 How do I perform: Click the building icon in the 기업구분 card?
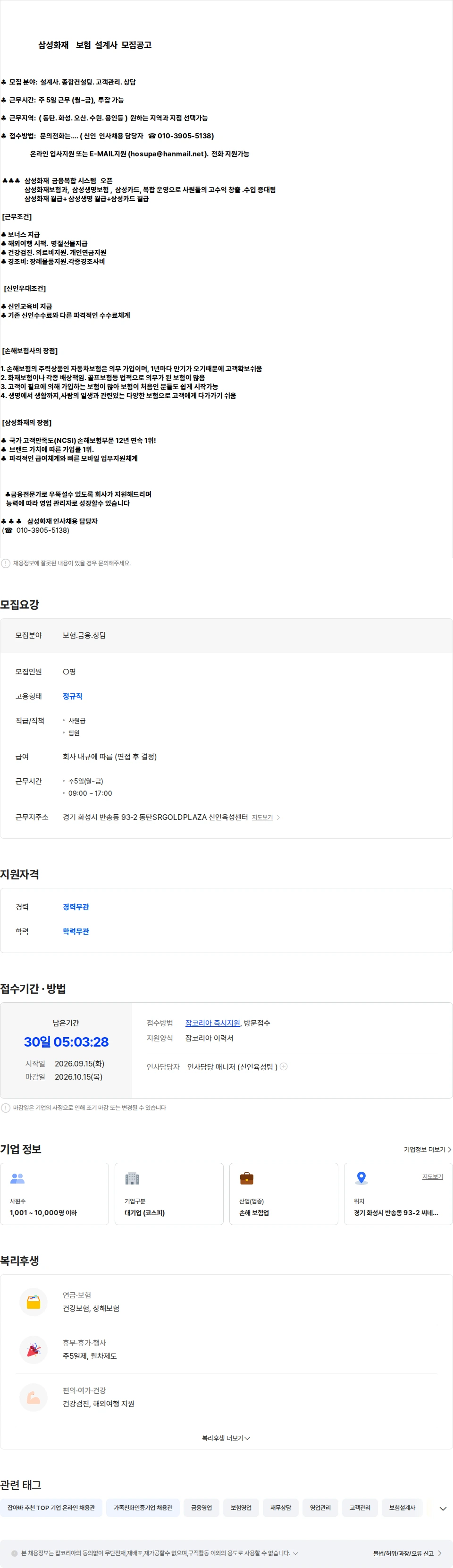coord(132,1178)
